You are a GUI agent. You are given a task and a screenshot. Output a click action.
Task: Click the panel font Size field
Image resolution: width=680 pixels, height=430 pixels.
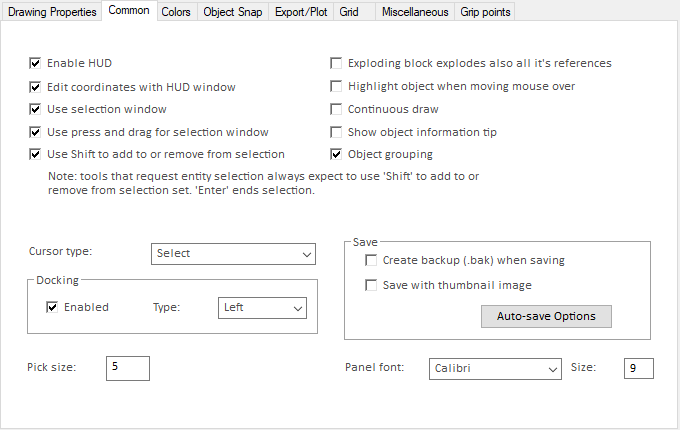click(638, 369)
